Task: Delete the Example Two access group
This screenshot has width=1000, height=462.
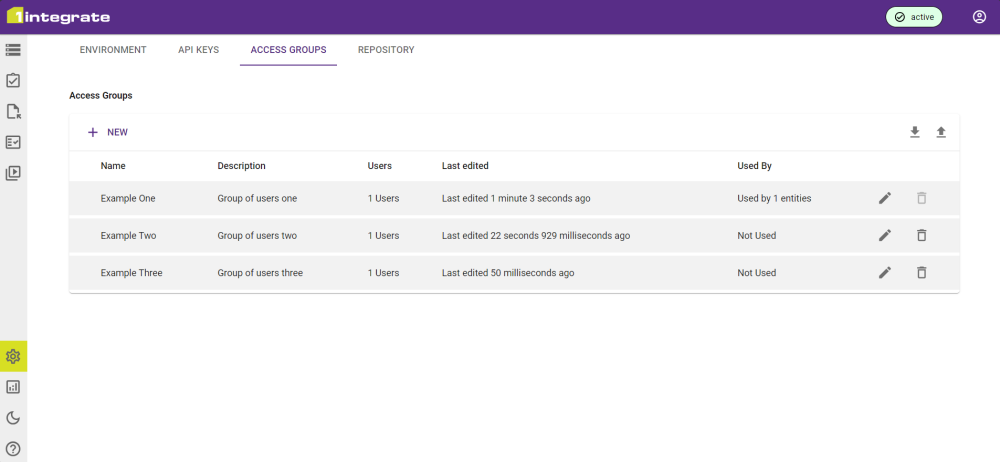Action: [921, 235]
